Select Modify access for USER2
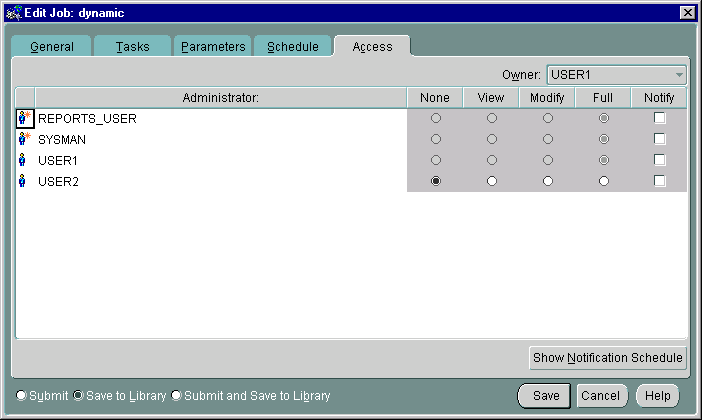The width and height of the screenshot is (702, 420). [x=547, y=181]
